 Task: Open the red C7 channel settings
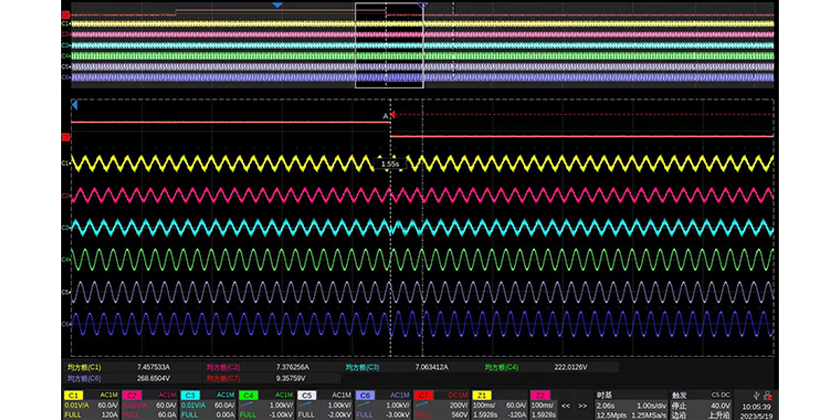[423, 396]
